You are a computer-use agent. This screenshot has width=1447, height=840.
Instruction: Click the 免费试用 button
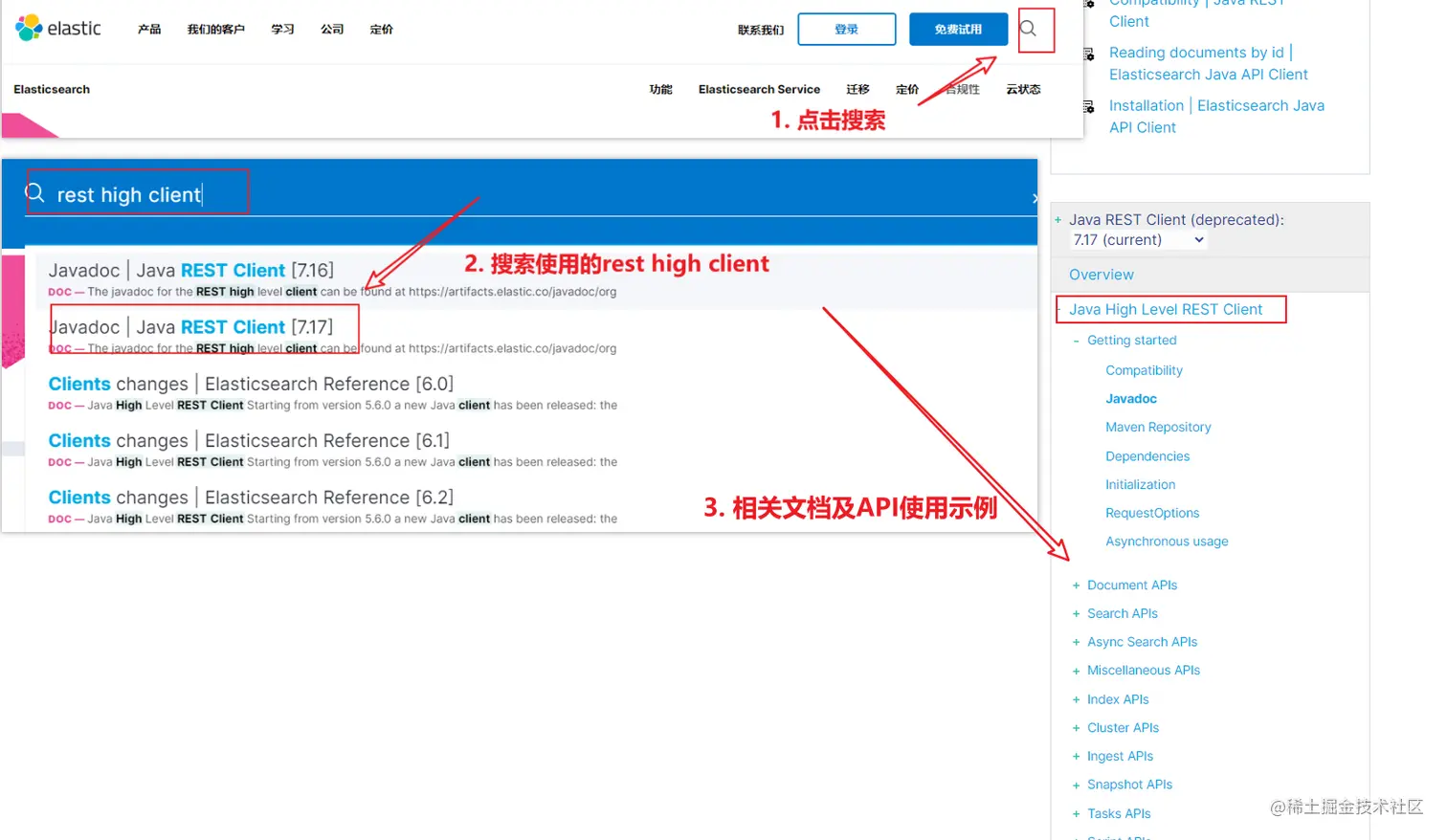(958, 30)
